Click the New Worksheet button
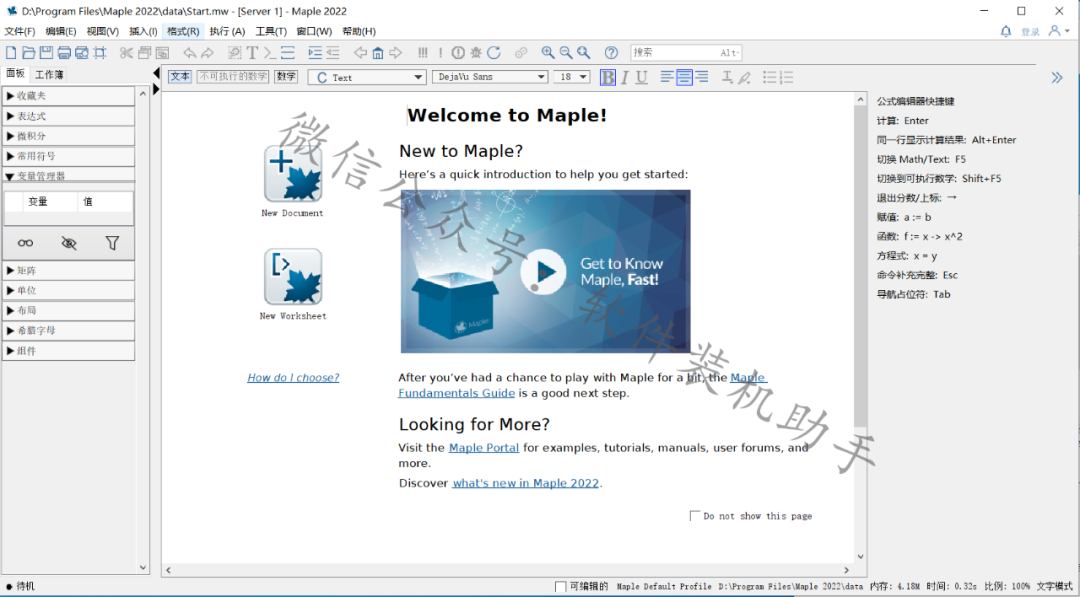This screenshot has height=597, width=1080. click(x=293, y=277)
